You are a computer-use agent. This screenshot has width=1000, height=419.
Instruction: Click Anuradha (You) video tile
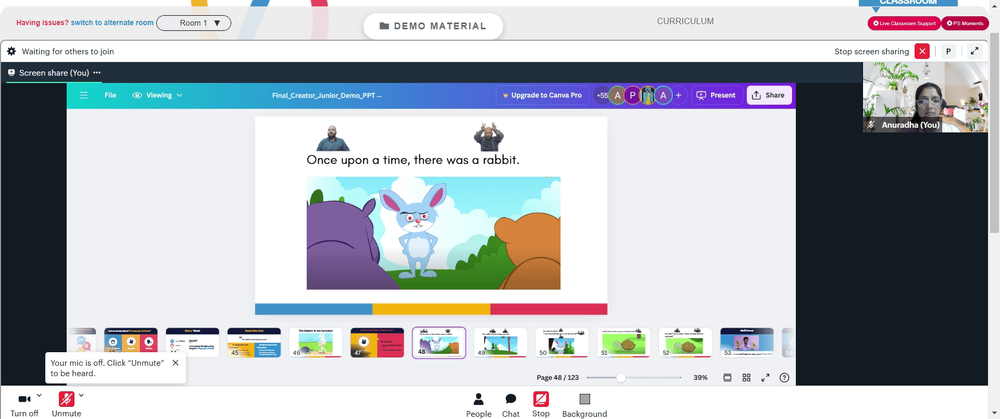925,97
